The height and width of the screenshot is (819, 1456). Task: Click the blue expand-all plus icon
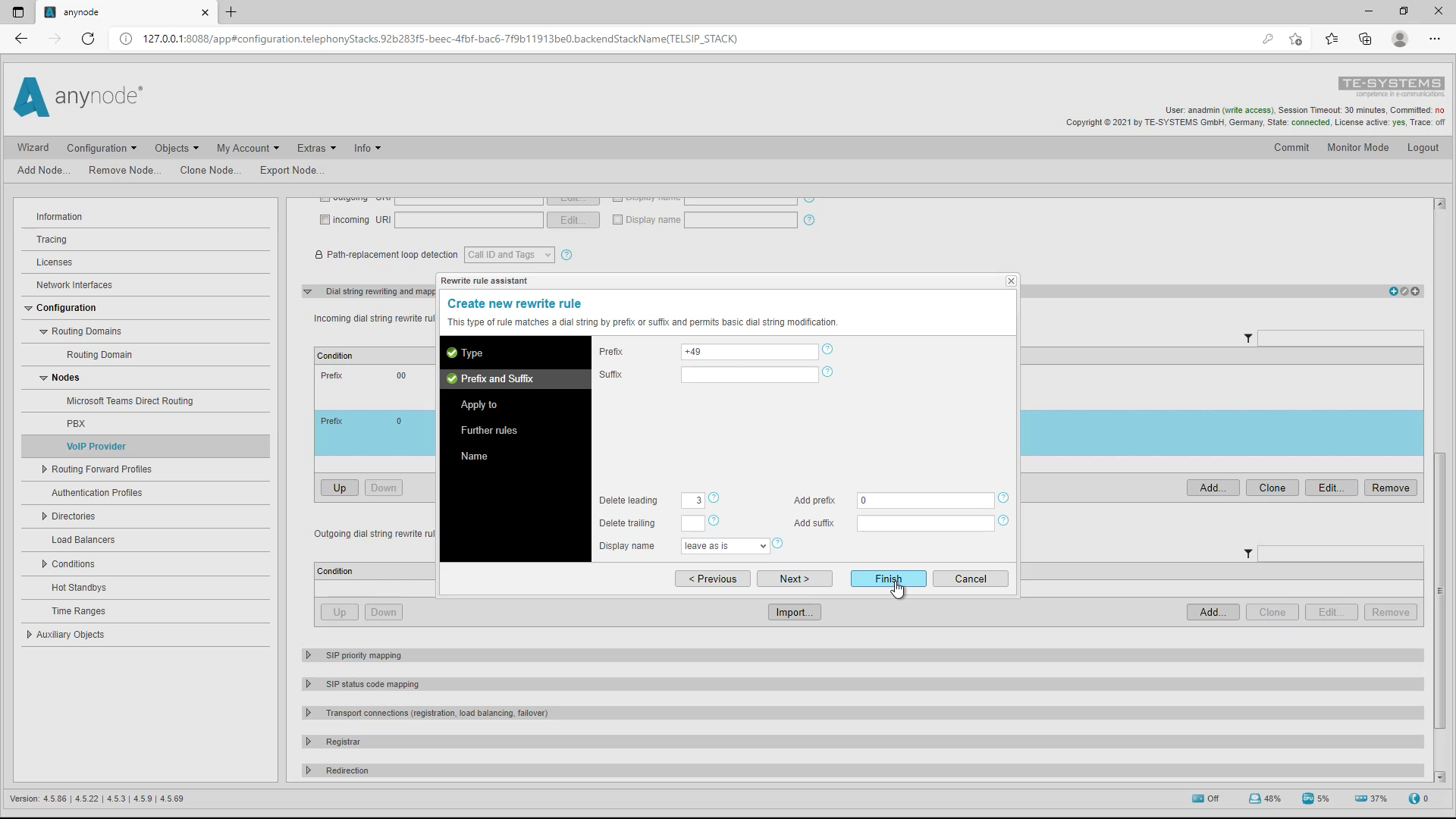[1393, 291]
